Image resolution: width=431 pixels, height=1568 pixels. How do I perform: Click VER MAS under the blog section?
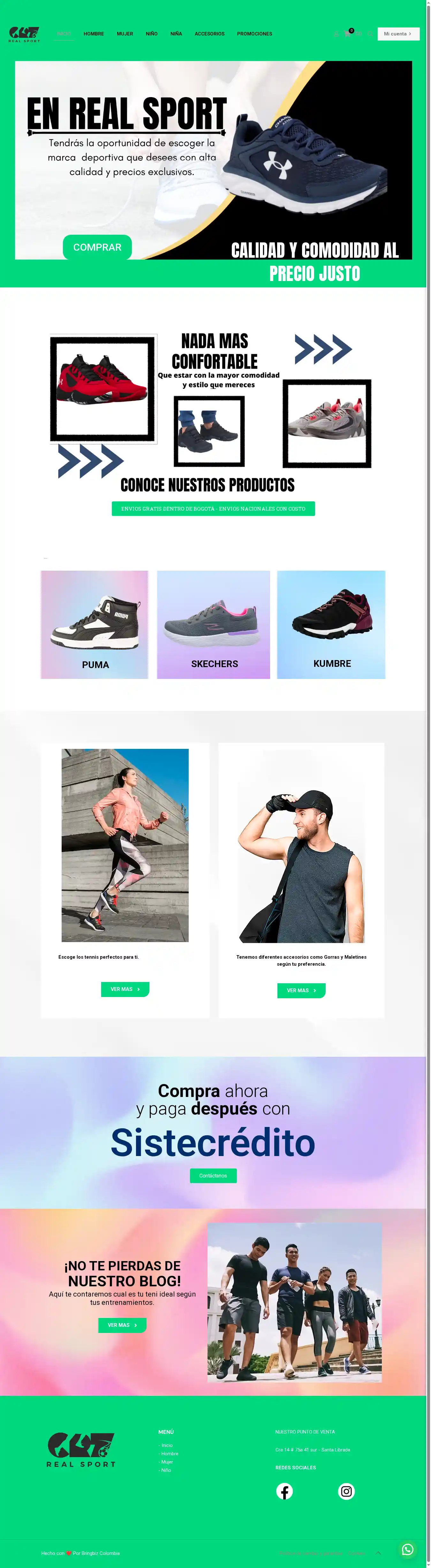pyautogui.click(x=122, y=1325)
